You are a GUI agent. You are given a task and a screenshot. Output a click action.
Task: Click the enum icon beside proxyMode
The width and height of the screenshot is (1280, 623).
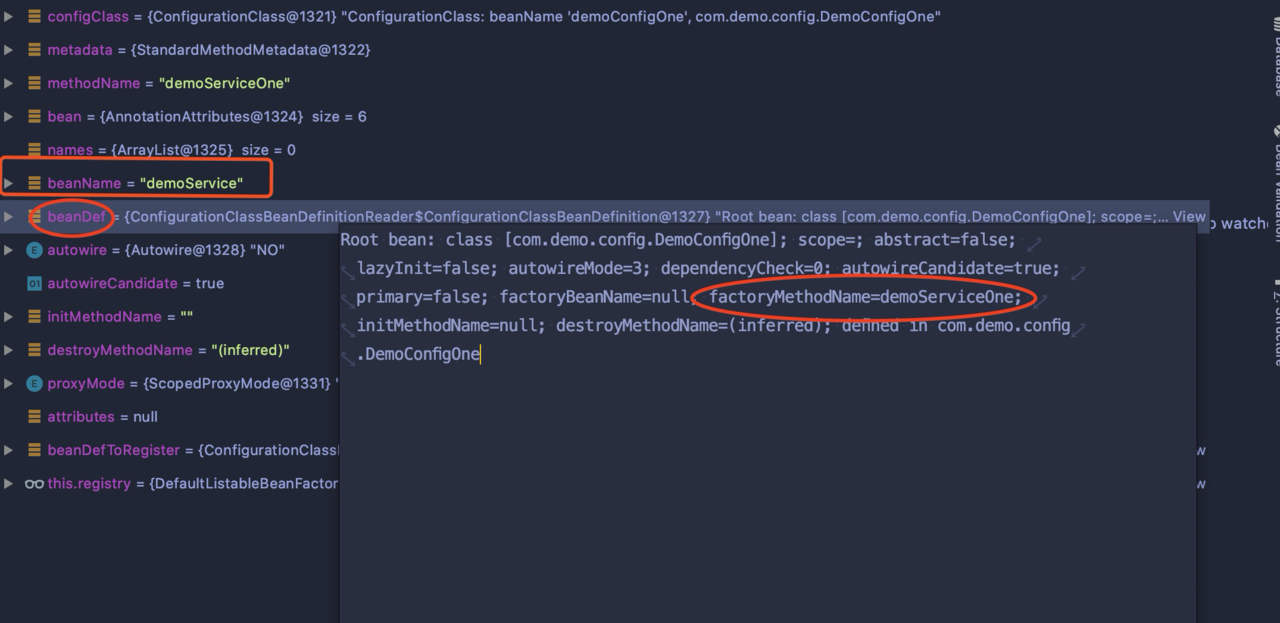pos(34,383)
